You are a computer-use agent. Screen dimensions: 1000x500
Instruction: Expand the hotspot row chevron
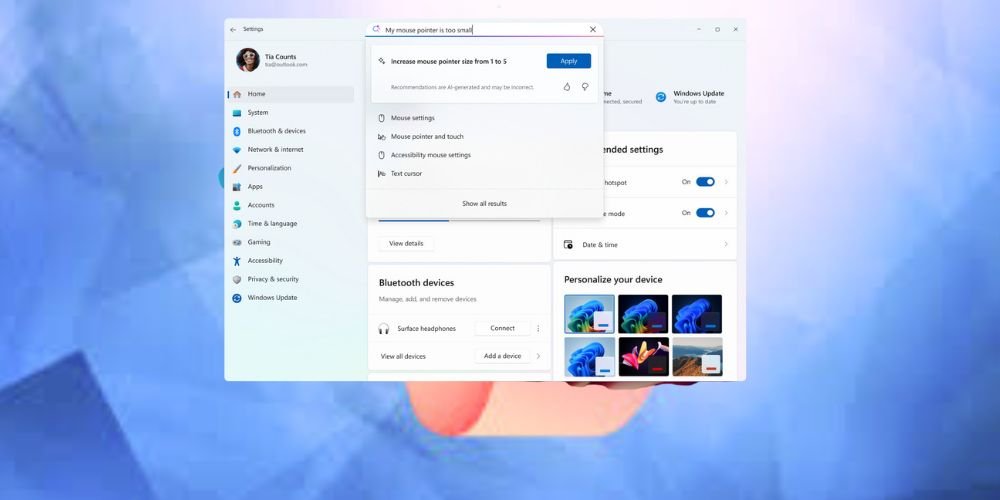point(726,182)
